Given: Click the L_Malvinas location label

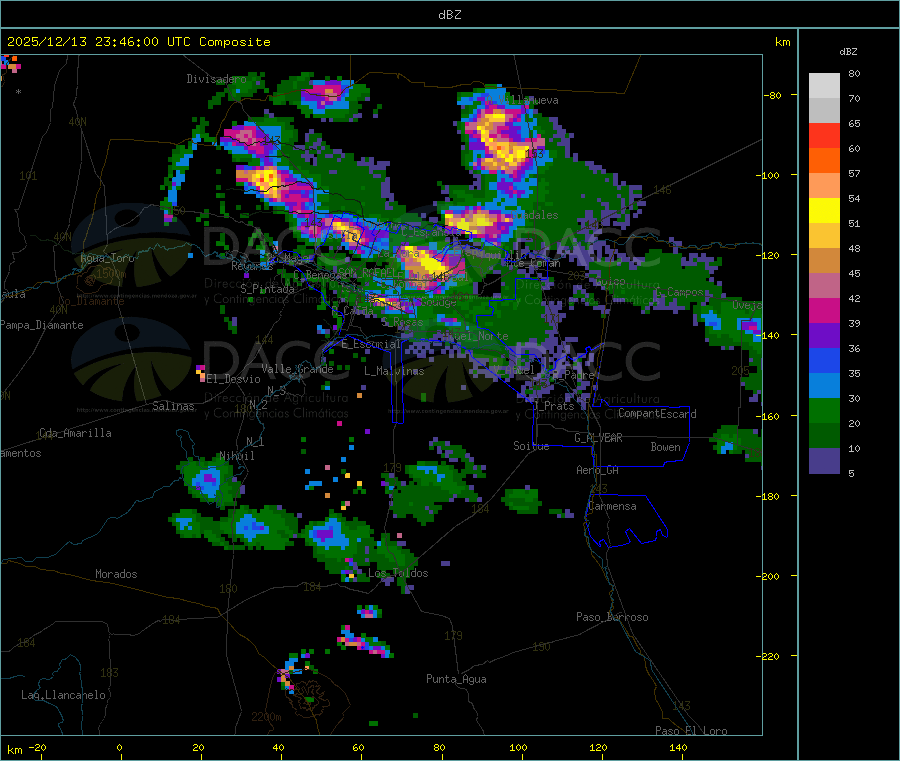Looking at the screenshot, I should click(x=394, y=371).
